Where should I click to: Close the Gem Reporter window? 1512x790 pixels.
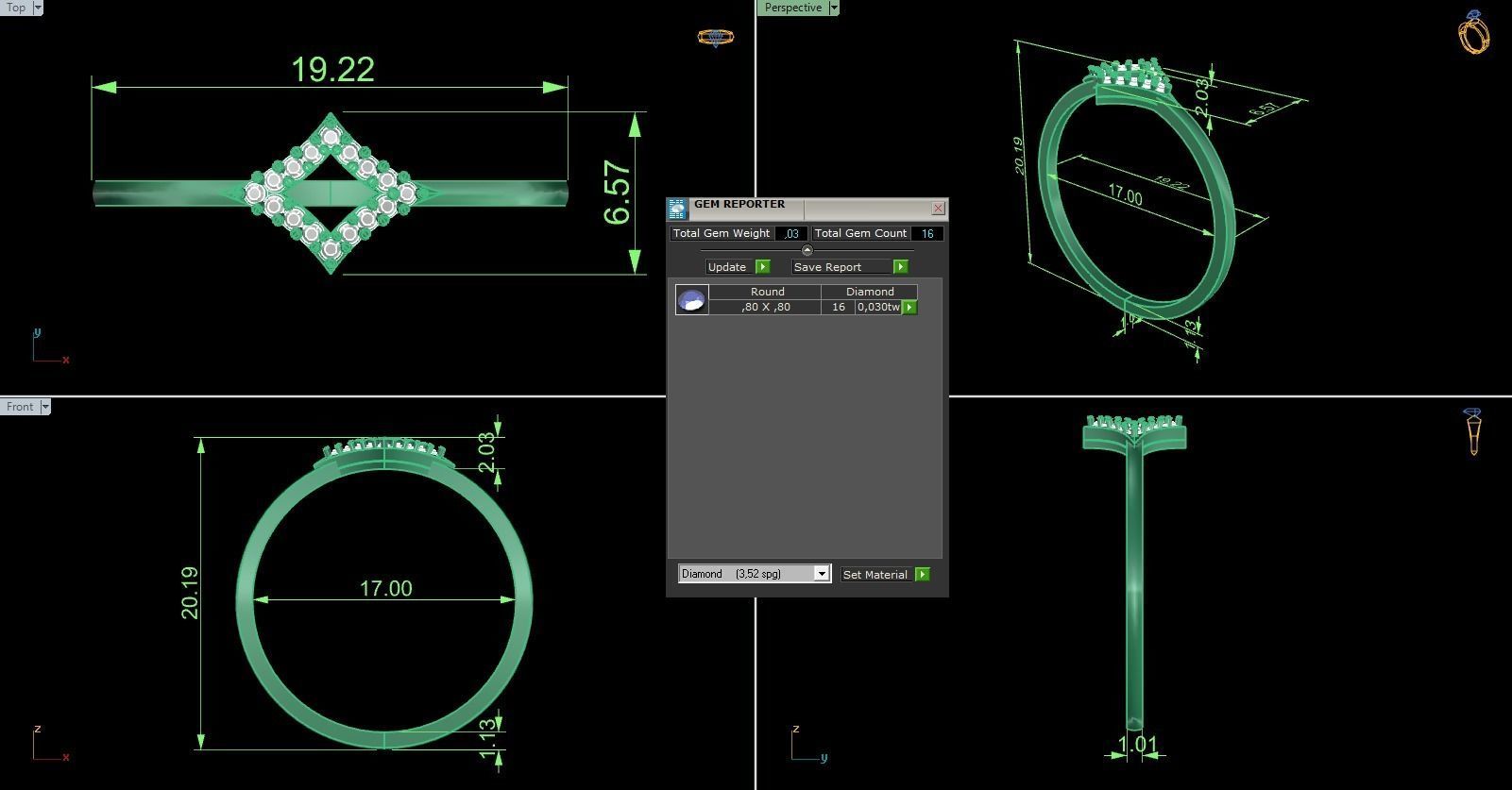[x=938, y=208]
